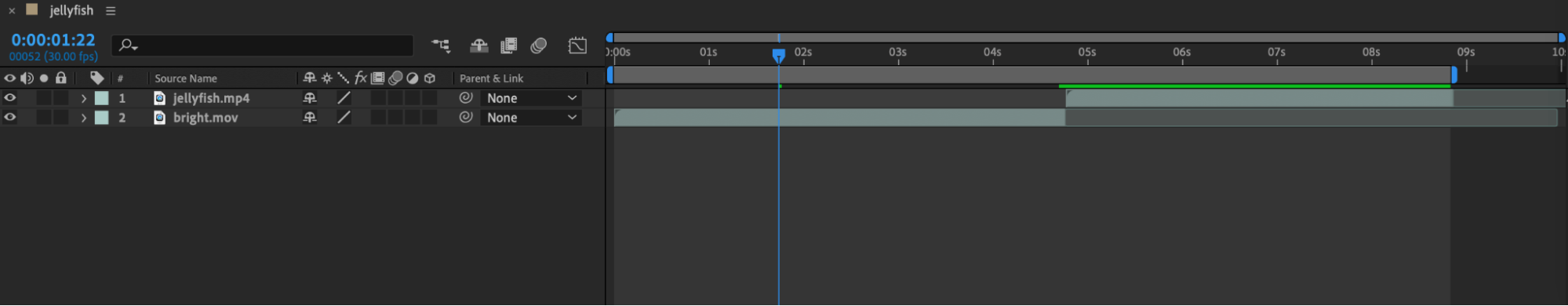The height and width of the screenshot is (306, 1568).
Task: Open Parent dropdown for jellyfish.mp4
Action: click(x=531, y=98)
